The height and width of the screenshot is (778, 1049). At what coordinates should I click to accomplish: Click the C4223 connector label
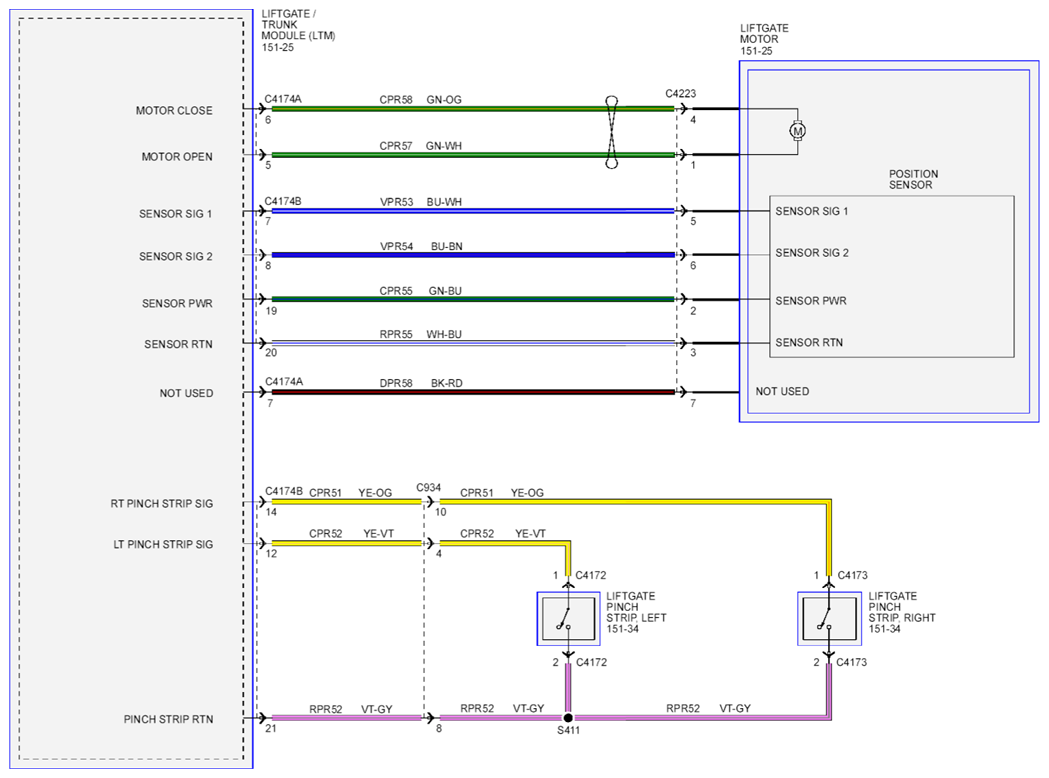coord(680,94)
